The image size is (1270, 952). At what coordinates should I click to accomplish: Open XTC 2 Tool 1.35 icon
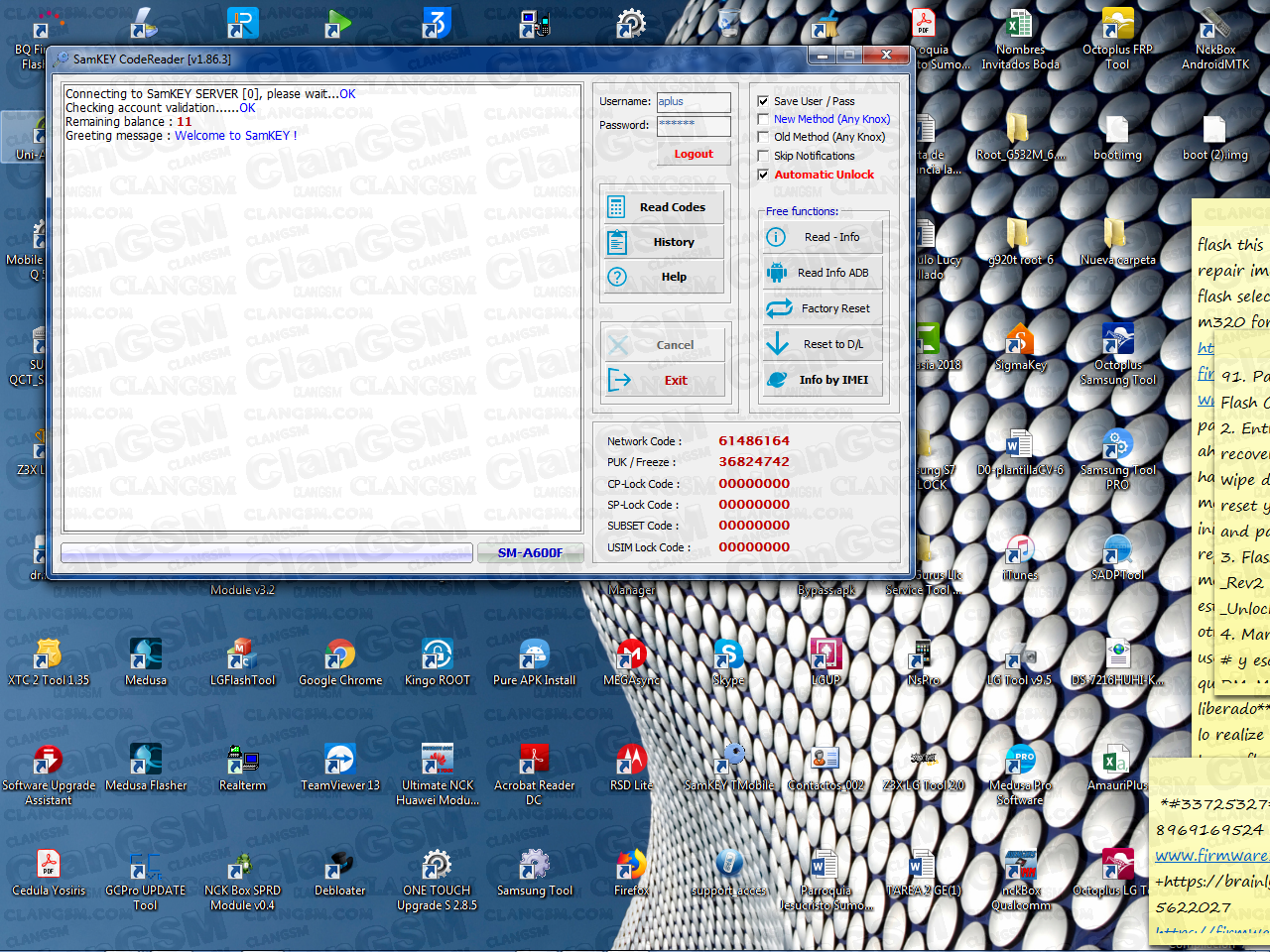click(48, 662)
